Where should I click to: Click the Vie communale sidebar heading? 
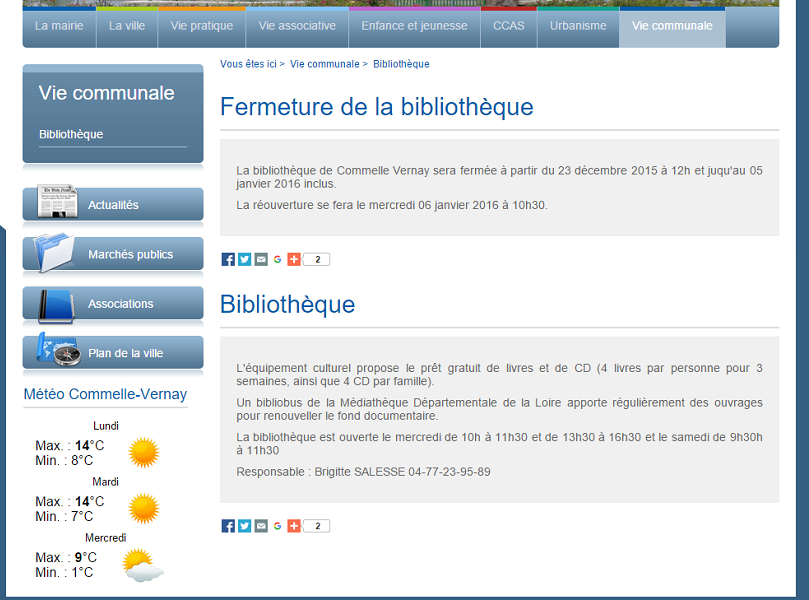[106, 93]
